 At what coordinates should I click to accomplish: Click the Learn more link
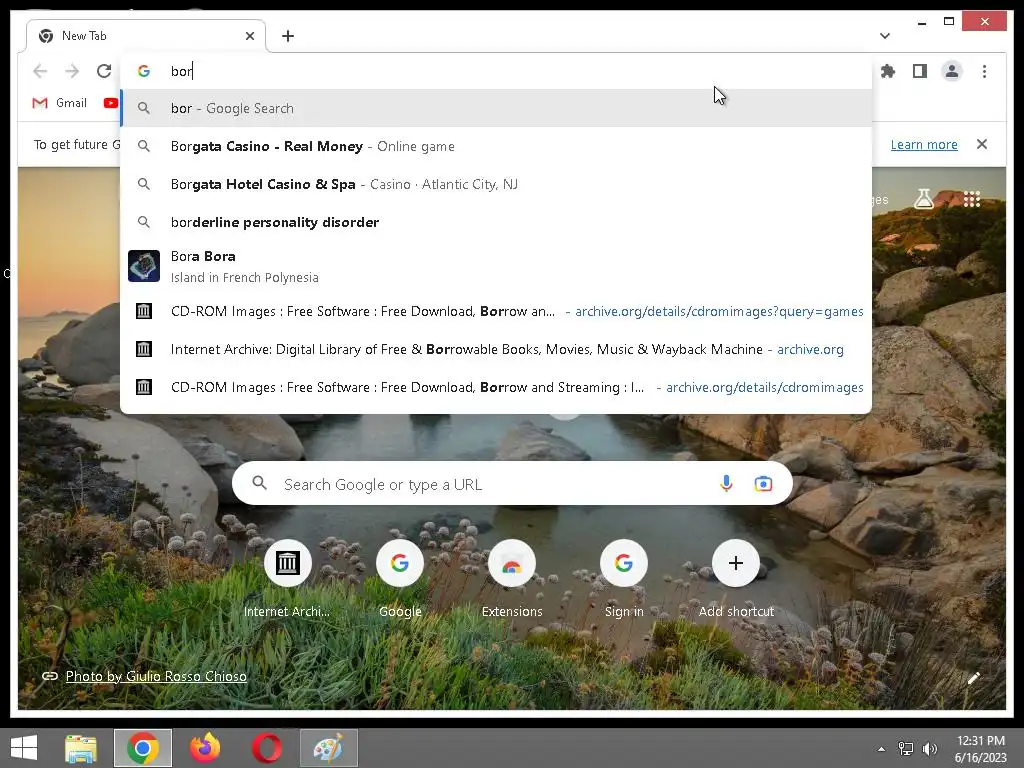coord(923,144)
